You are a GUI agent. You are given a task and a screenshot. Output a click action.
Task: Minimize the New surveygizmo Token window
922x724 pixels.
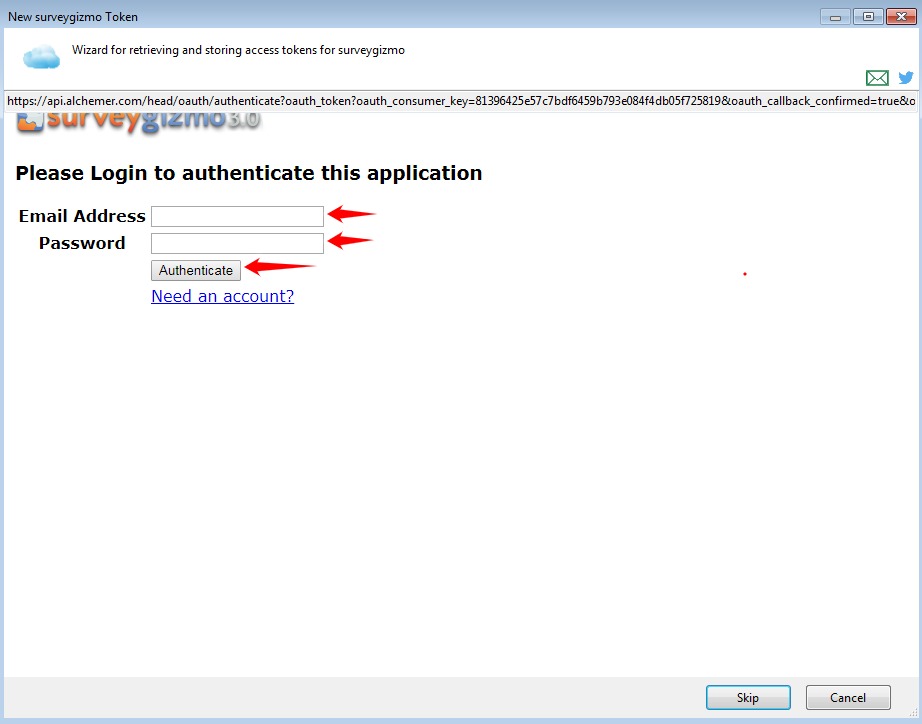[x=835, y=16]
